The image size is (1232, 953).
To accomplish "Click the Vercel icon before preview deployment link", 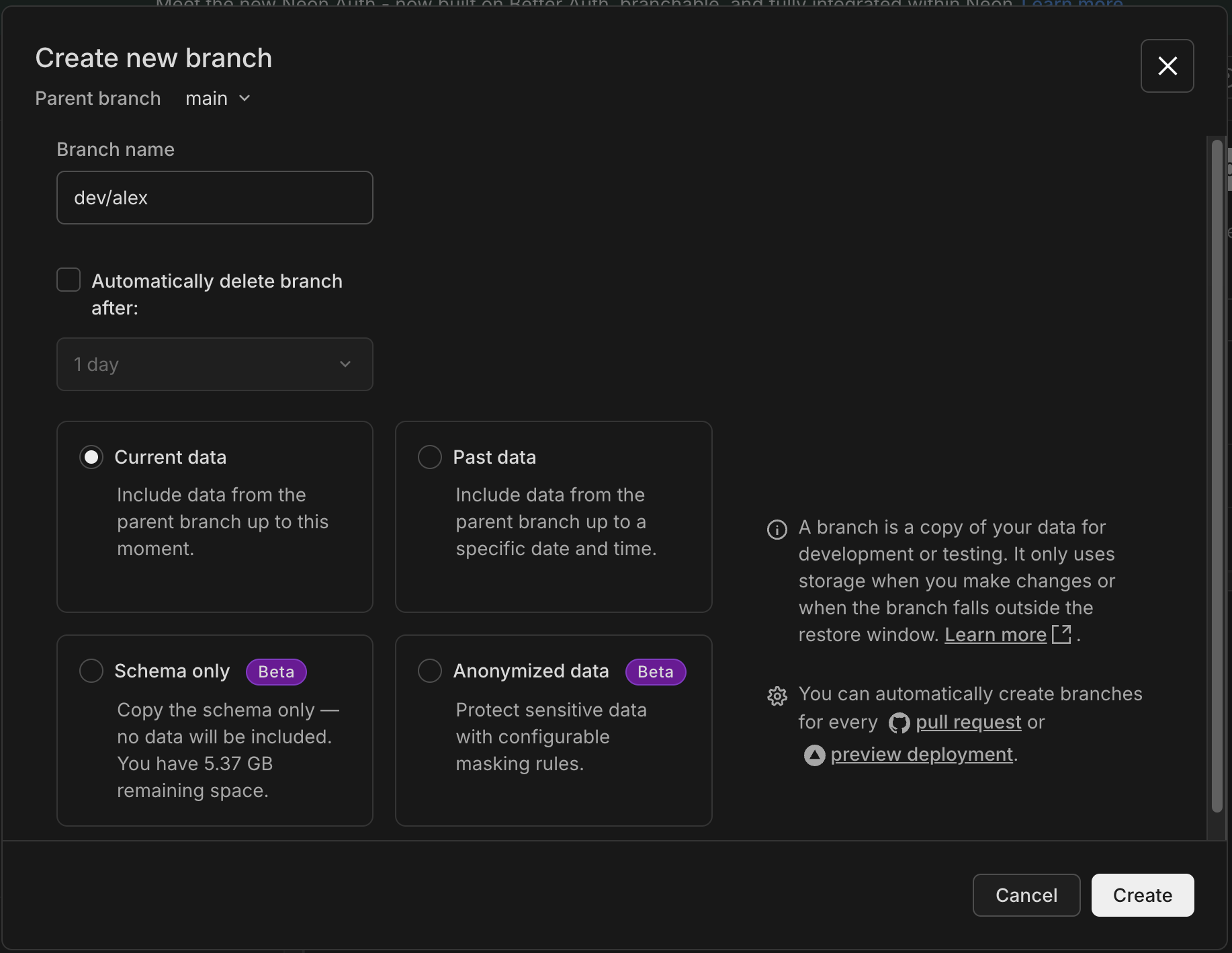I will [x=813, y=755].
